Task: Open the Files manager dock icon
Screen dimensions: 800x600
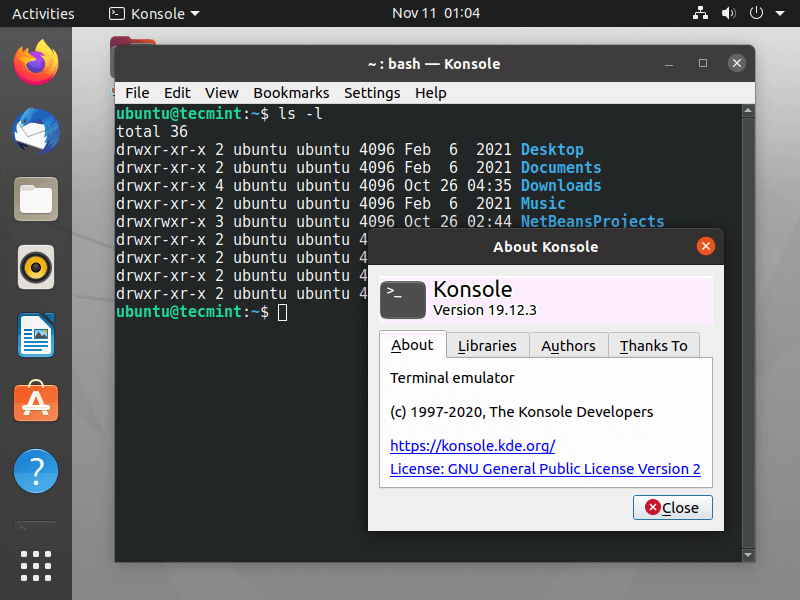Action: tap(36, 199)
